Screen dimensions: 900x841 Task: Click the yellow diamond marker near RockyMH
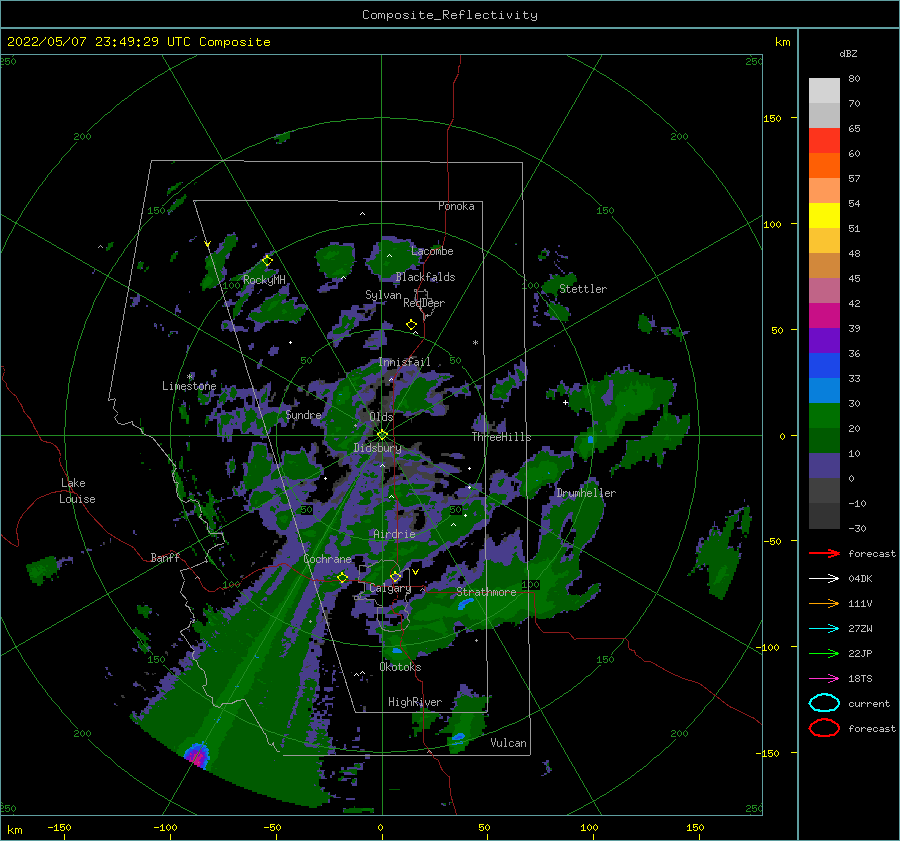point(267,261)
